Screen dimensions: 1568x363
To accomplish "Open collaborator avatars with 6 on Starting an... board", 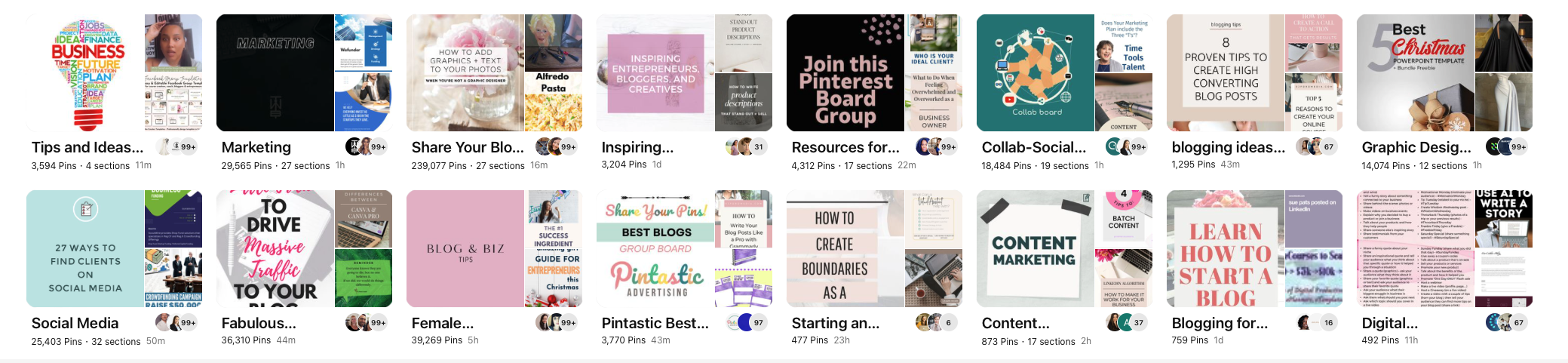I will [x=937, y=322].
